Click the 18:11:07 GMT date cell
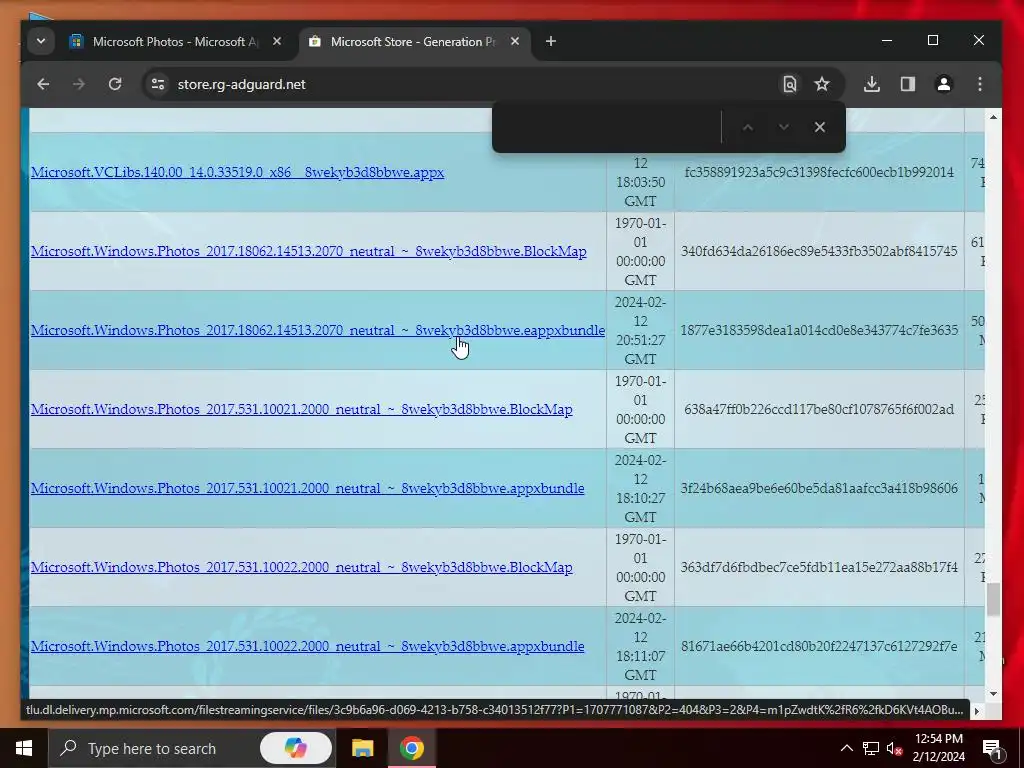Image resolution: width=1024 pixels, height=768 pixels. [x=640, y=647]
